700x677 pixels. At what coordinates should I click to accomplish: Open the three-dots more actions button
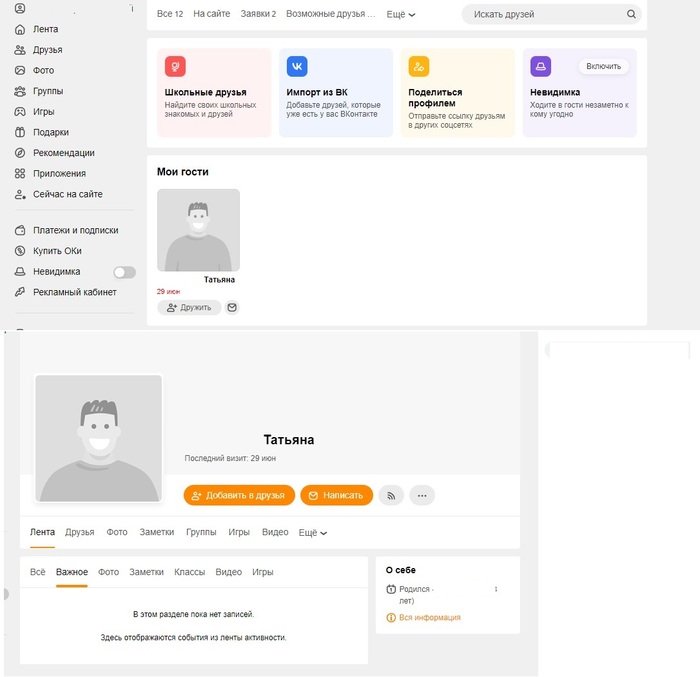[x=422, y=496]
